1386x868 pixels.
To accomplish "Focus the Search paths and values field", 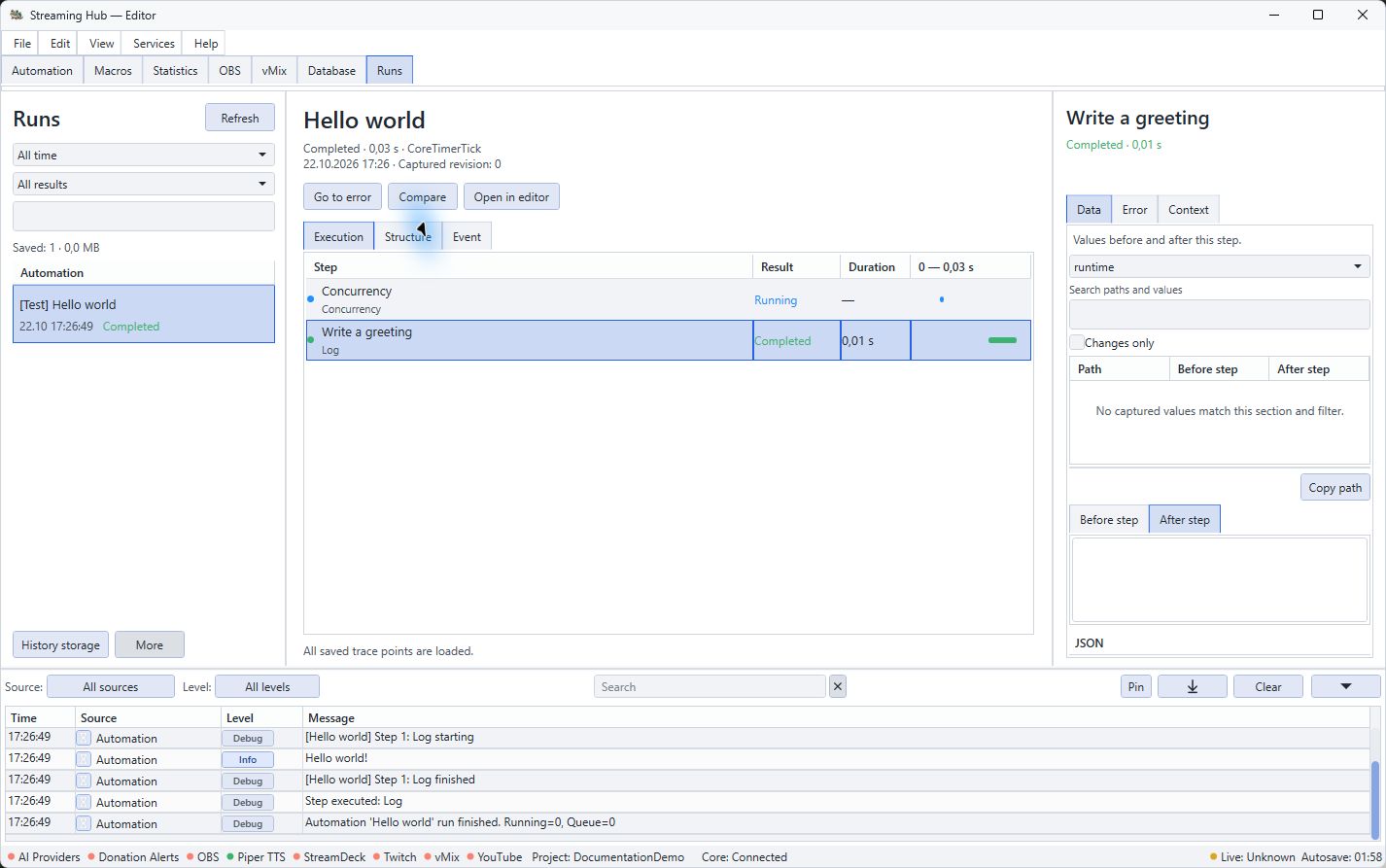I will click(x=1220, y=314).
